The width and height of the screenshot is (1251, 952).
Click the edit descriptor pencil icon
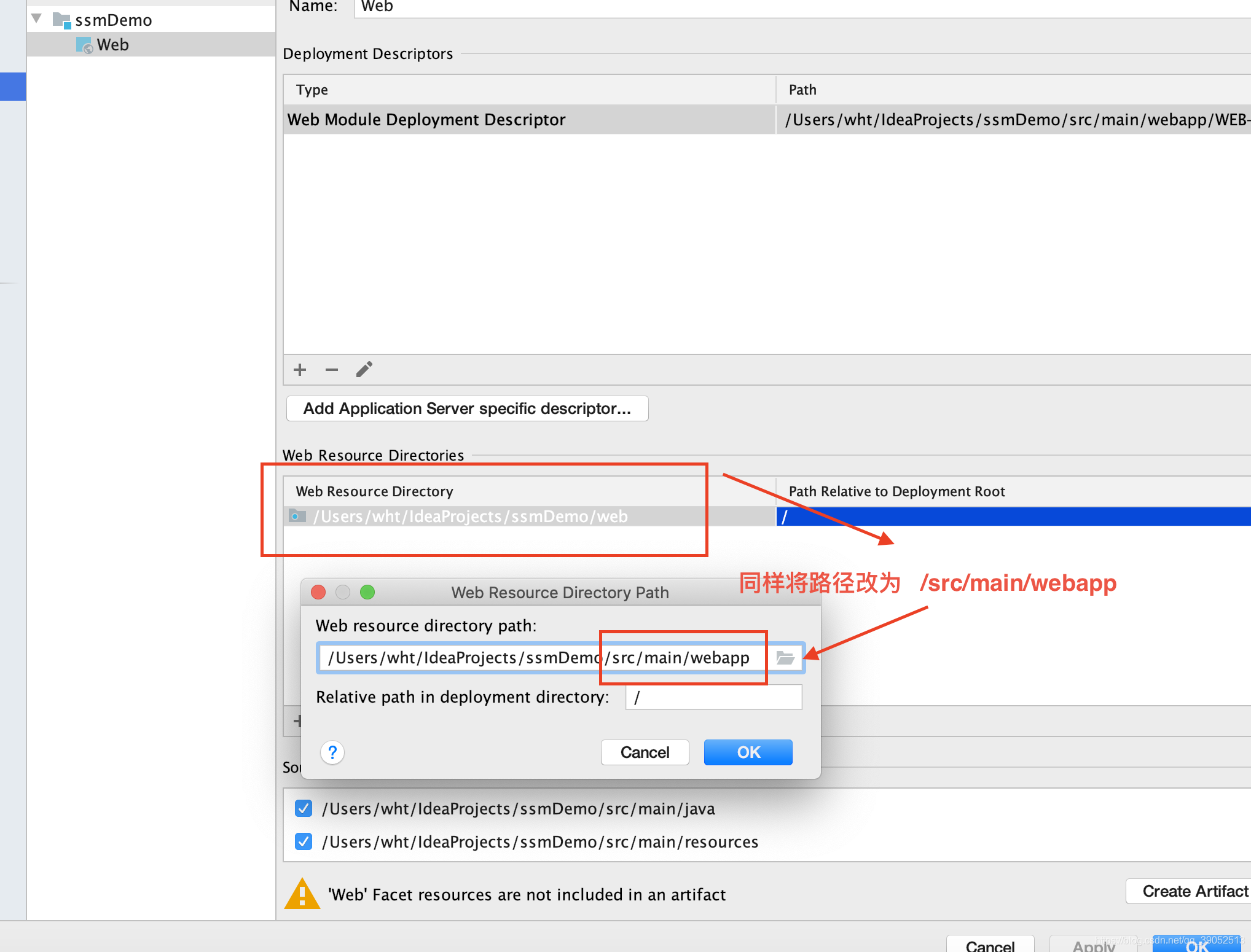(x=364, y=369)
